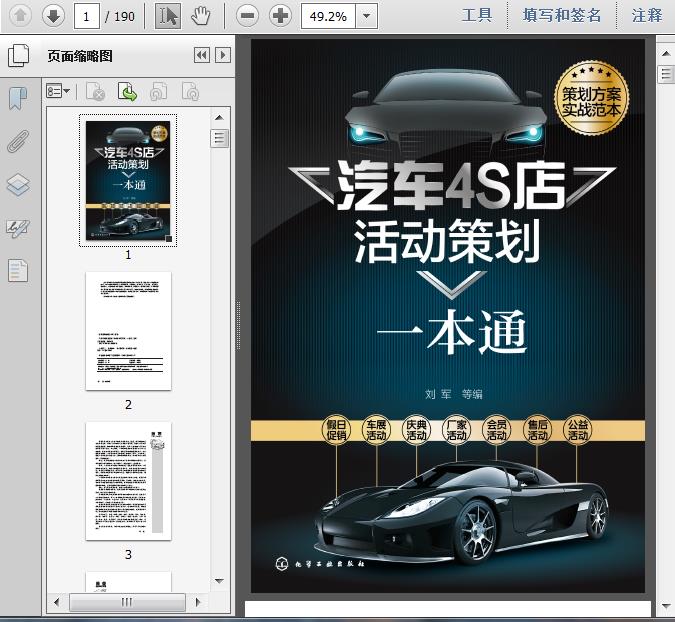Click the thumbnails horizontal scrollbar handle
The height and width of the screenshot is (622, 675).
(127, 602)
